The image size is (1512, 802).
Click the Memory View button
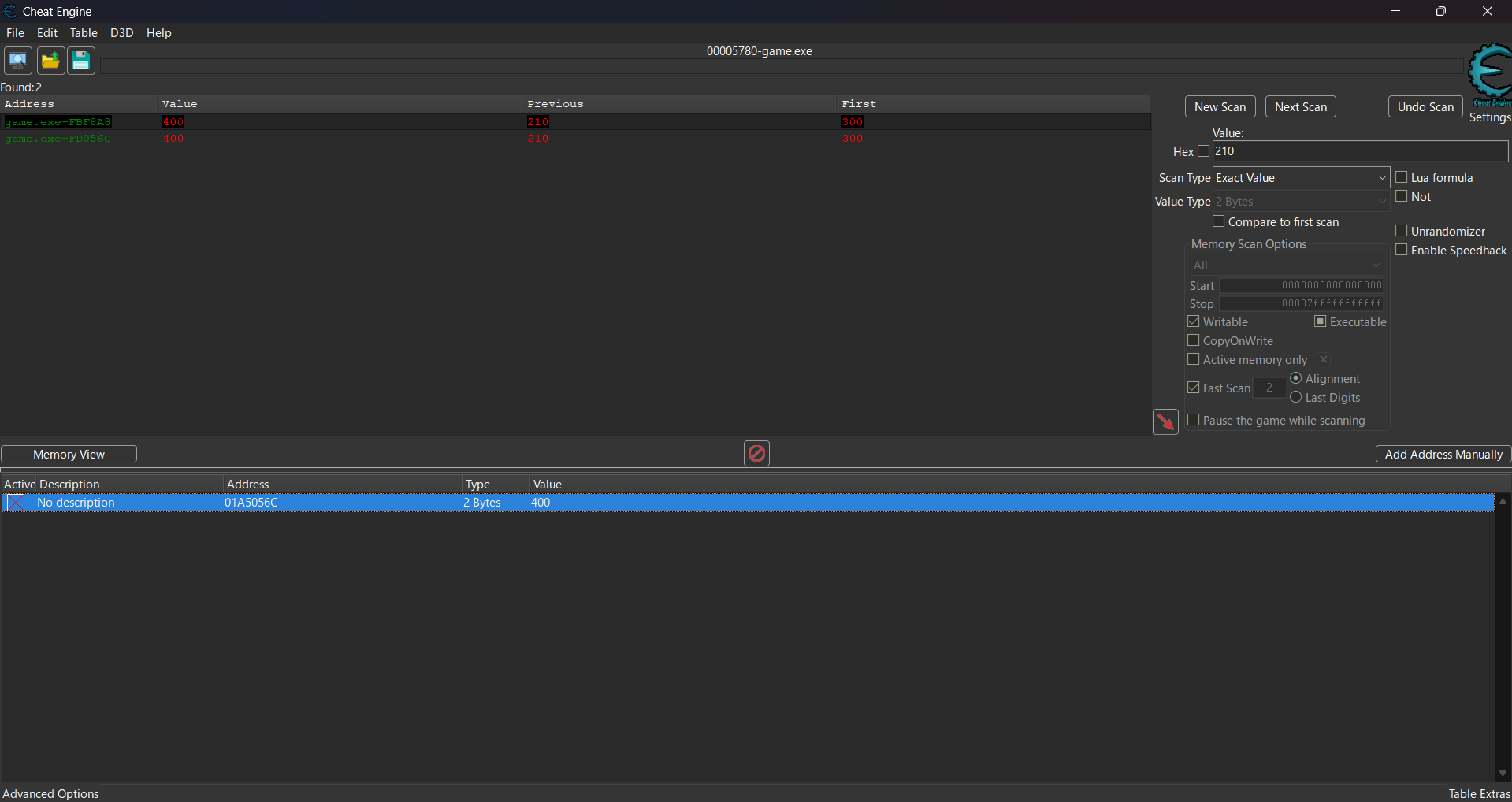69,455
